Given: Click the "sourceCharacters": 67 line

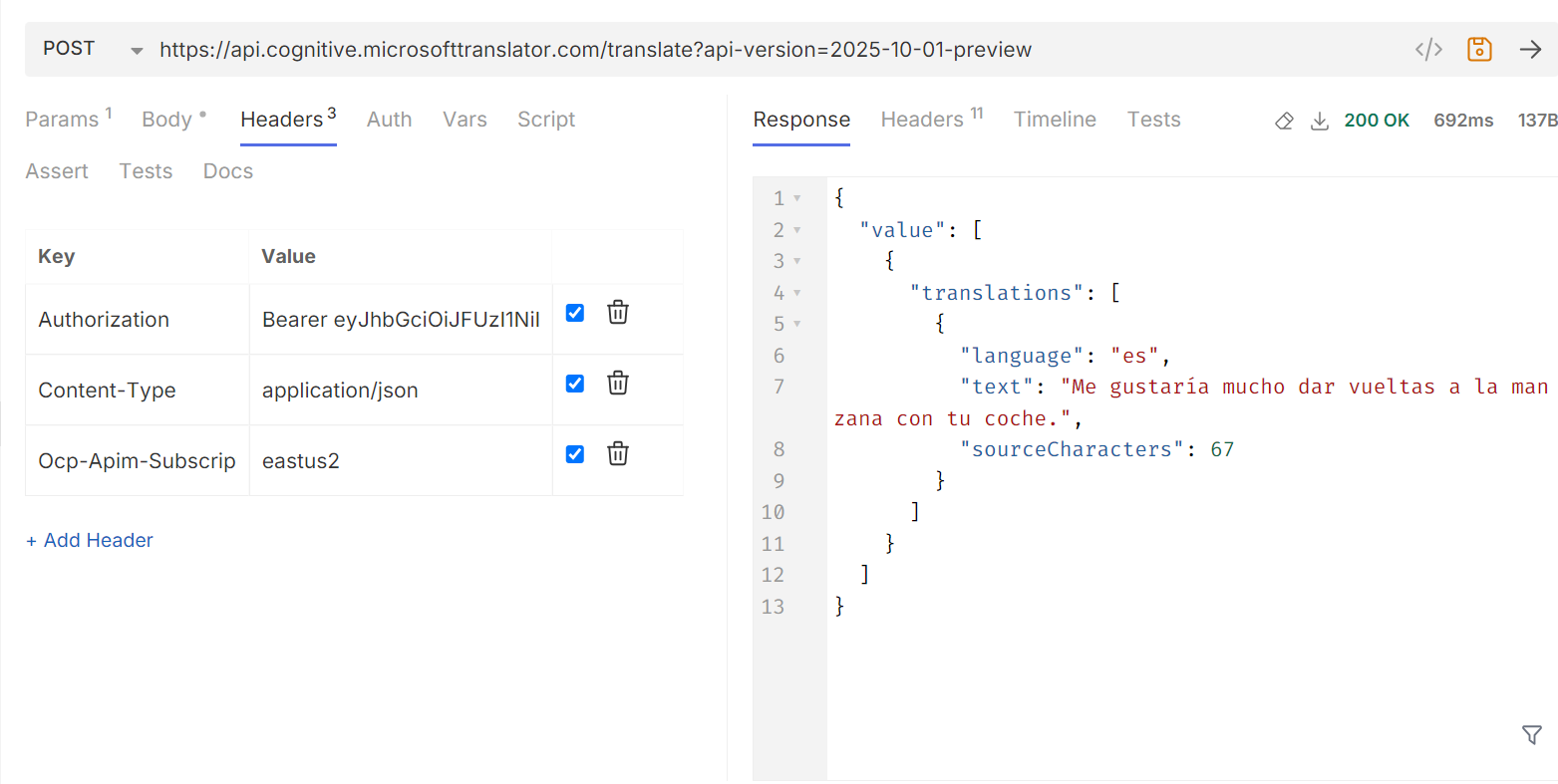Looking at the screenshot, I should (x=1097, y=449).
